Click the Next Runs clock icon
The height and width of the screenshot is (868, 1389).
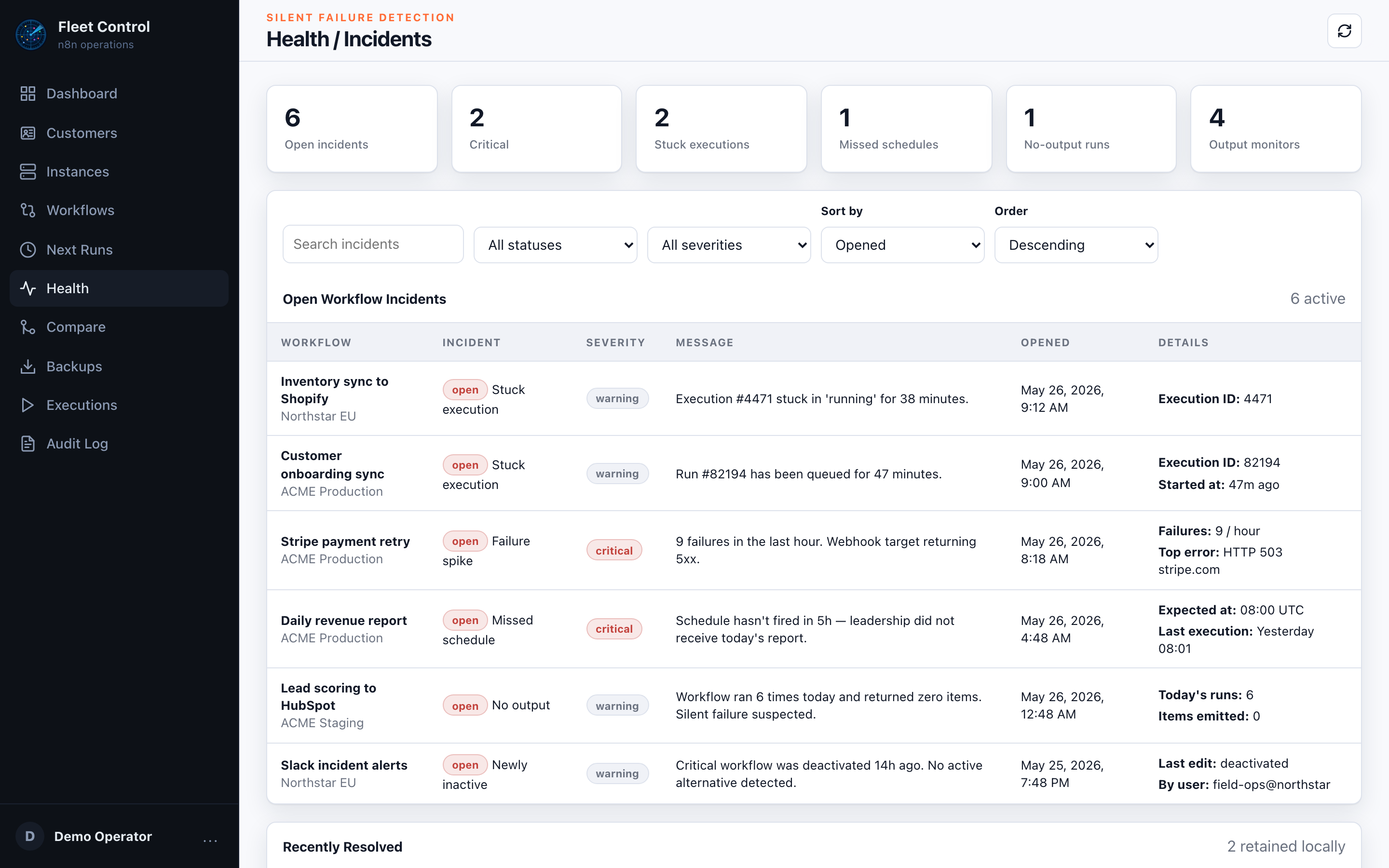coord(27,250)
